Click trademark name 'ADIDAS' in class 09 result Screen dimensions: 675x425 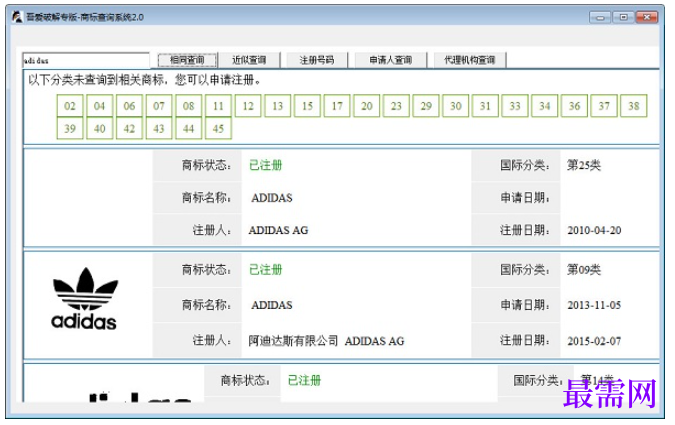(272, 305)
